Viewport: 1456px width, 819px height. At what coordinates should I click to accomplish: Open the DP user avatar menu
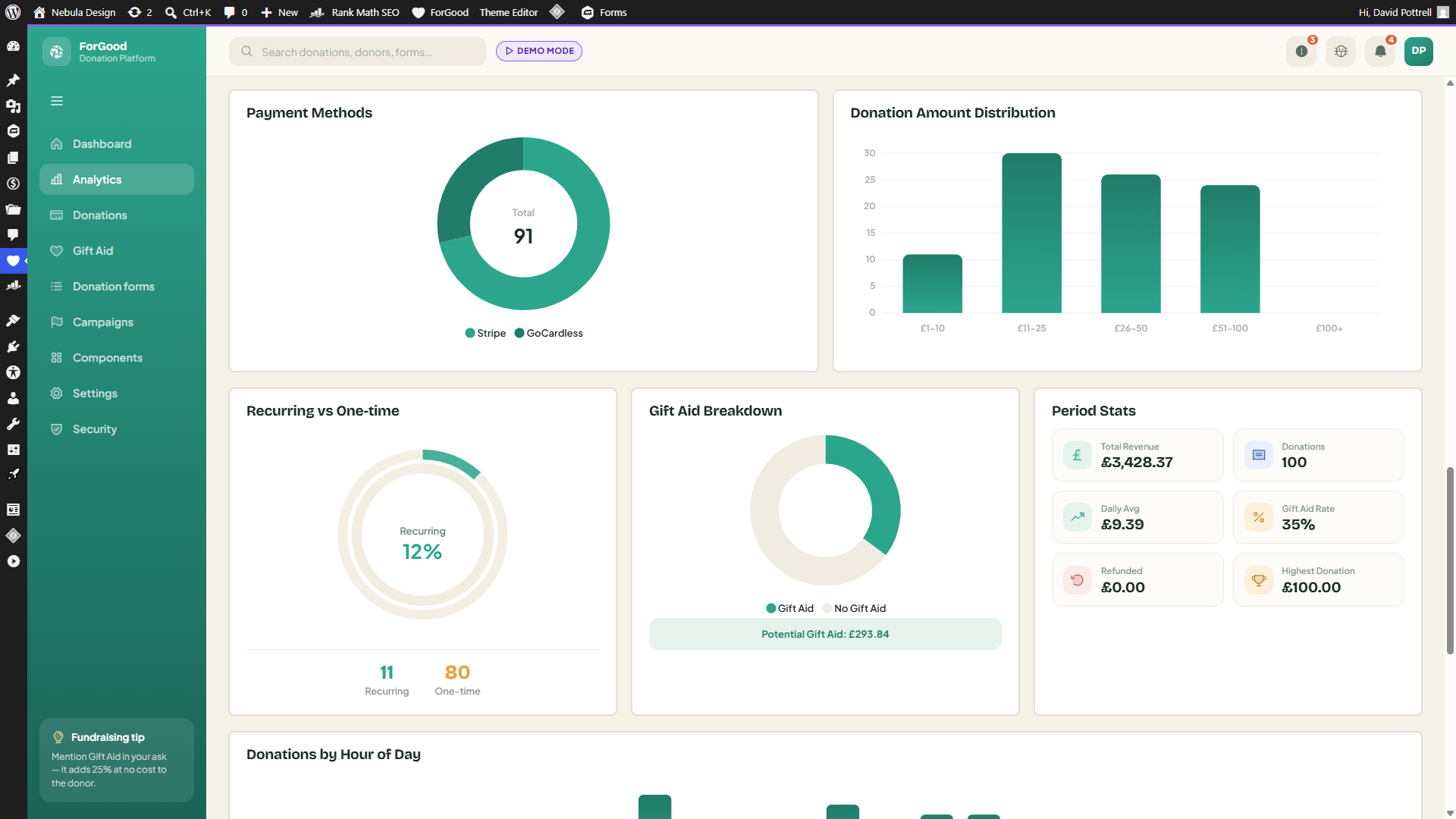click(x=1419, y=52)
